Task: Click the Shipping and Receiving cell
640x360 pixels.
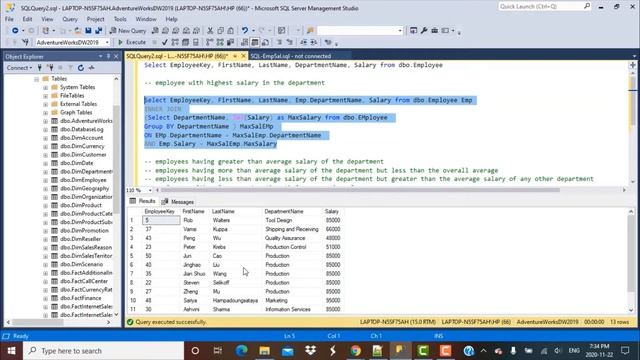Action: click(x=292, y=229)
